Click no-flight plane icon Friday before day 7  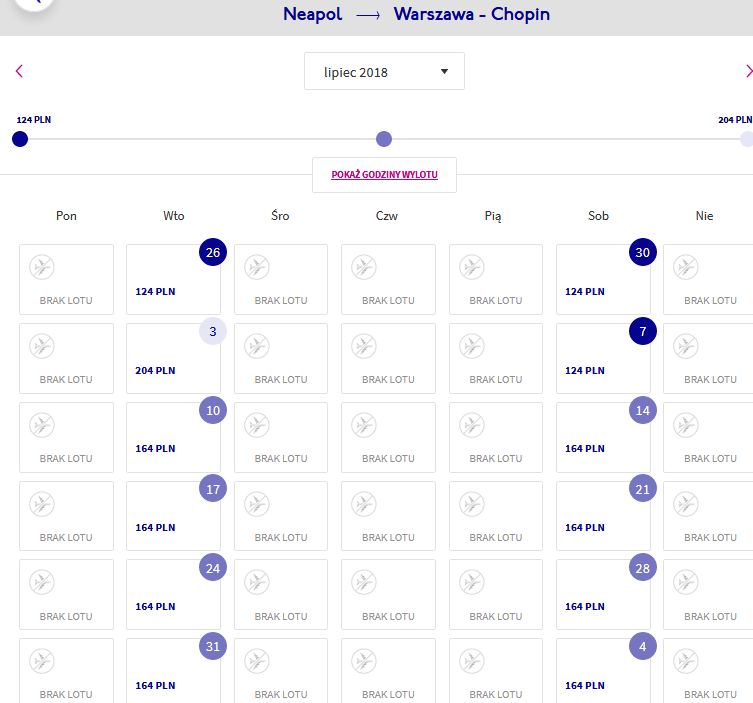pyautogui.click(x=472, y=346)
